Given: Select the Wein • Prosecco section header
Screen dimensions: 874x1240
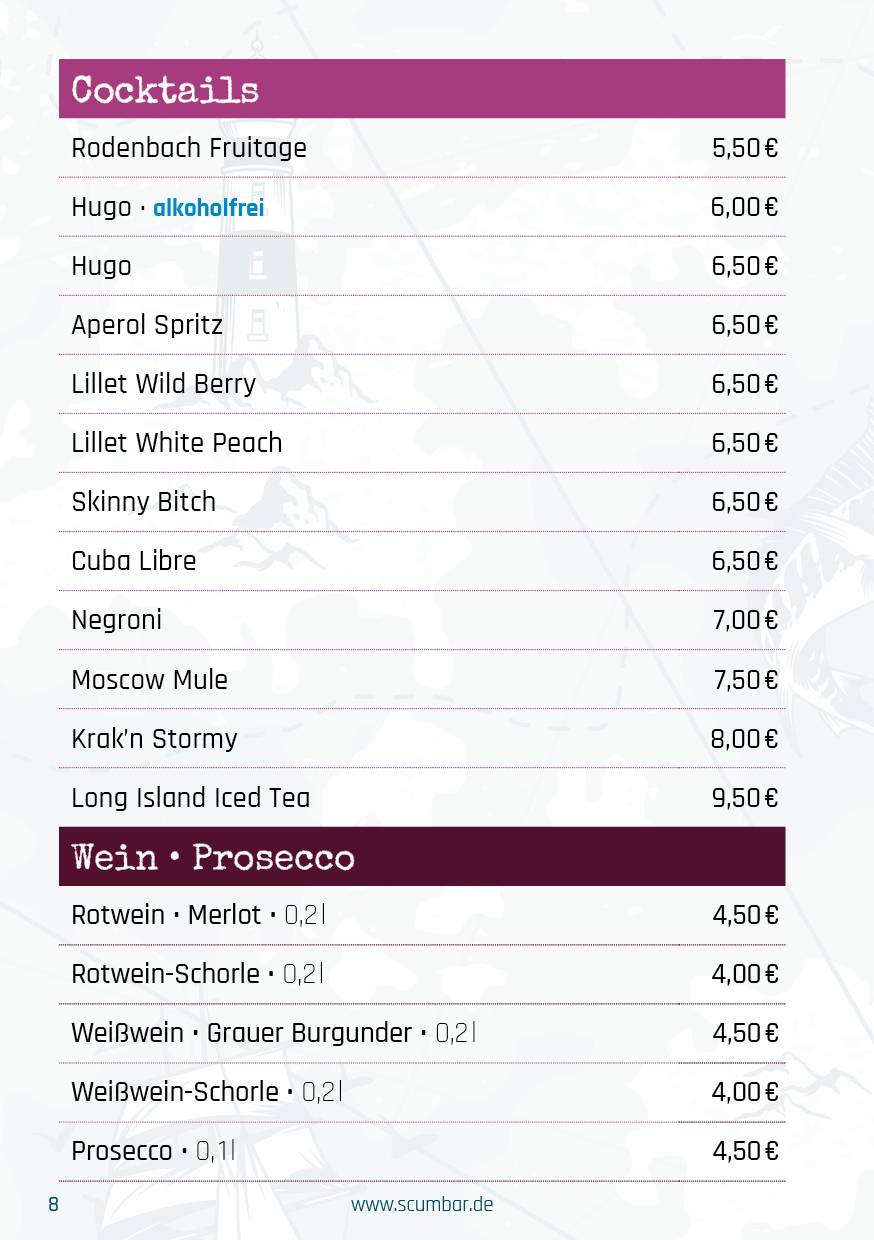Looking at the screenshot, I should (422, 857).
